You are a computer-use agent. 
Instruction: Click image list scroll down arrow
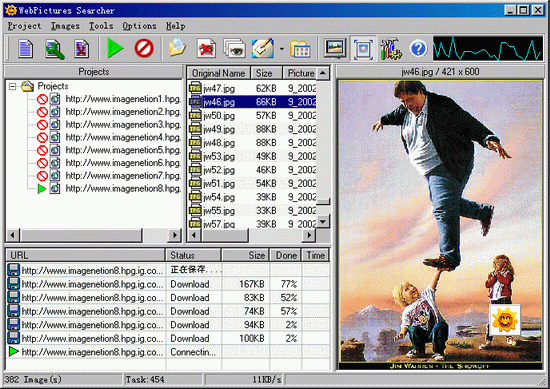[x=323, y=221]
